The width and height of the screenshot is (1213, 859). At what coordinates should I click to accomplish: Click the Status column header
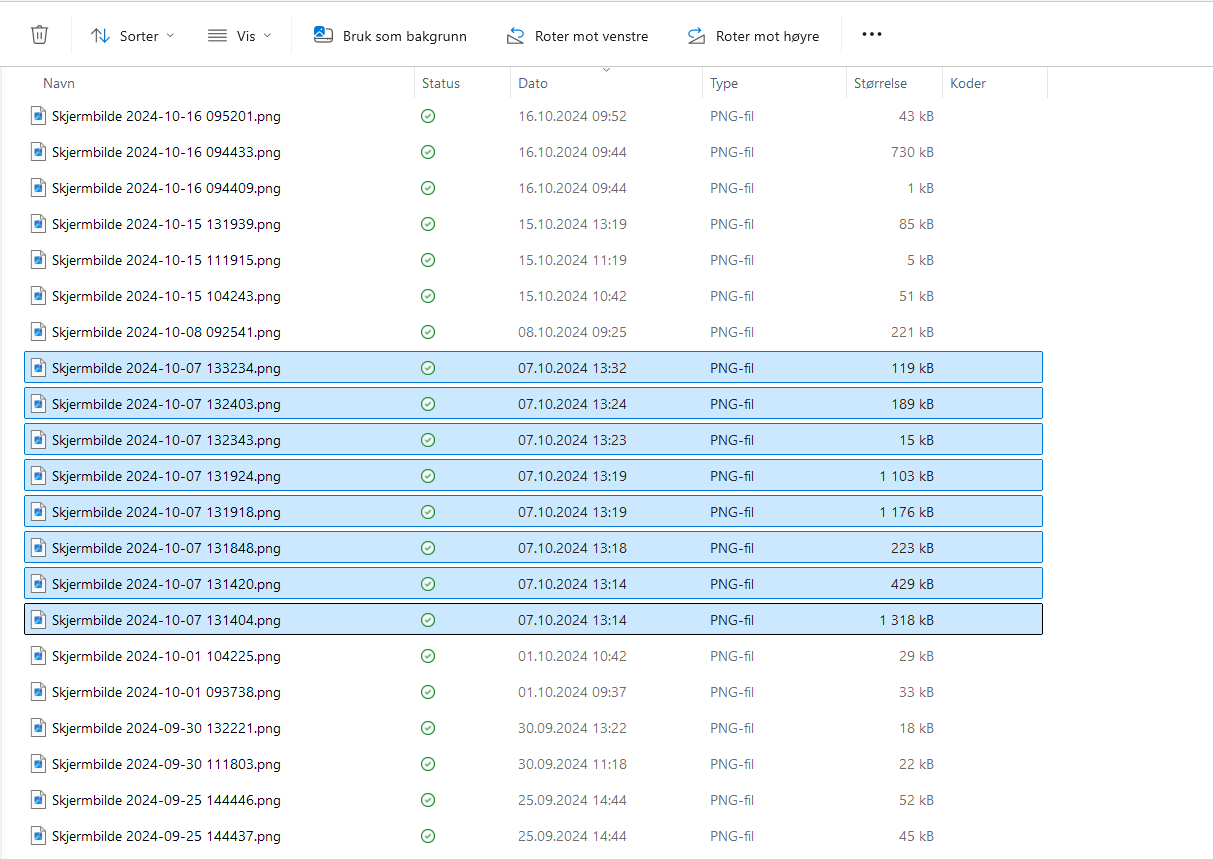pyautogui.click(x=441, y=84)
